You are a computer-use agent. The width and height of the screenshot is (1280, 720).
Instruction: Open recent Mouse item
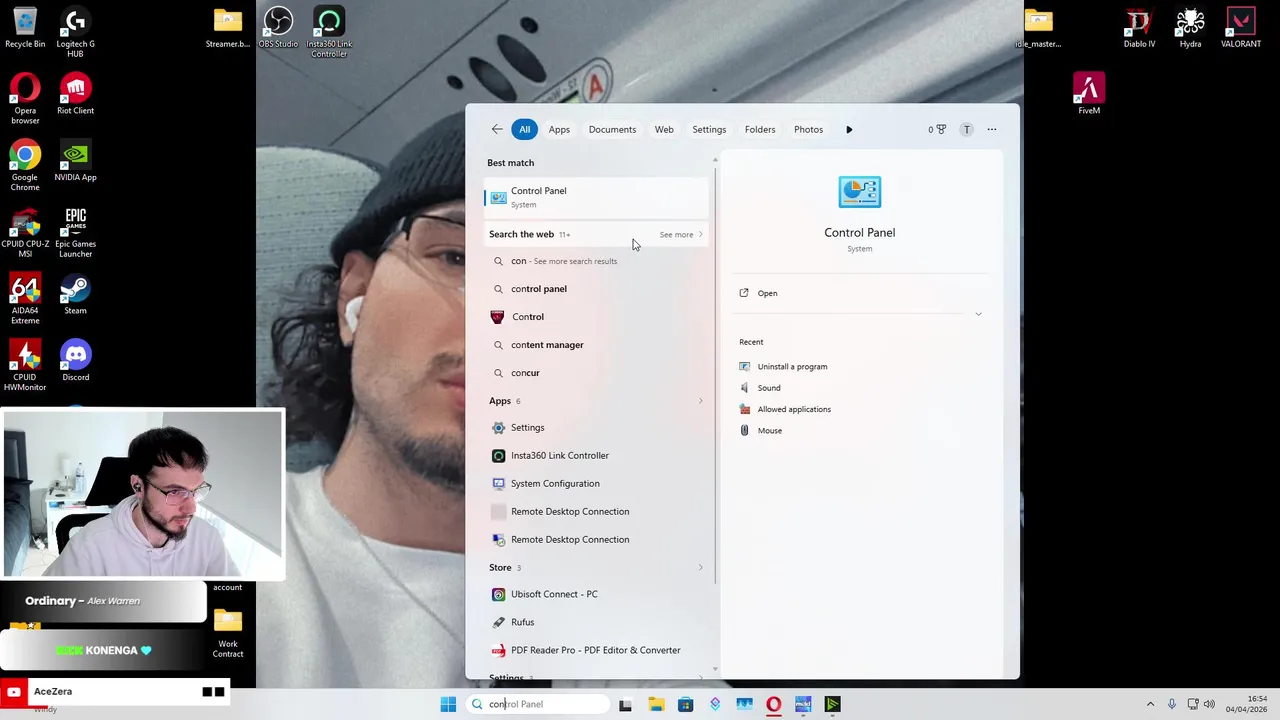(x=770, y=430)
